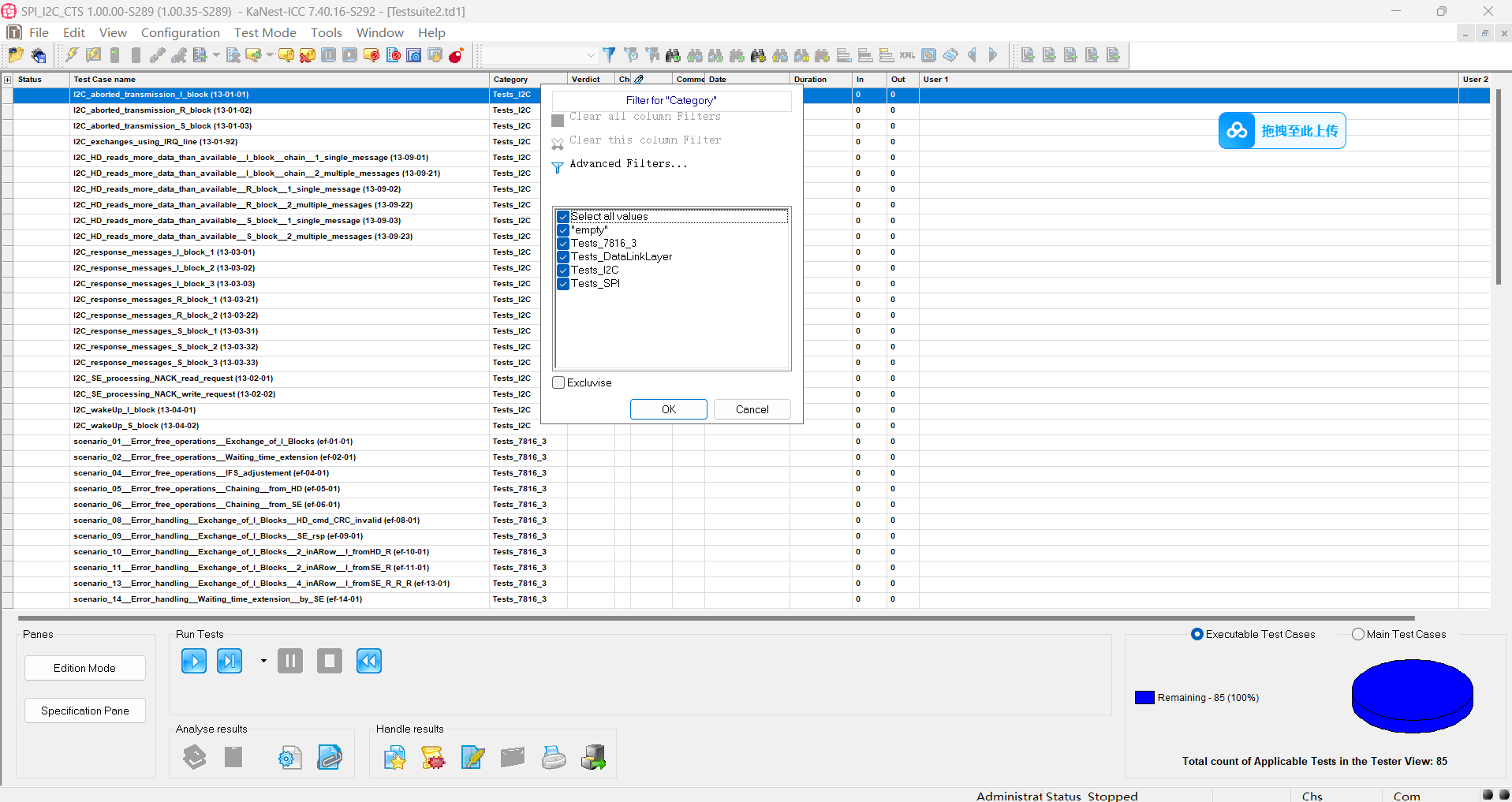Click the open folder icon in toolbar
Screen dimensions: 1512x802
click(x=16, y=55)
